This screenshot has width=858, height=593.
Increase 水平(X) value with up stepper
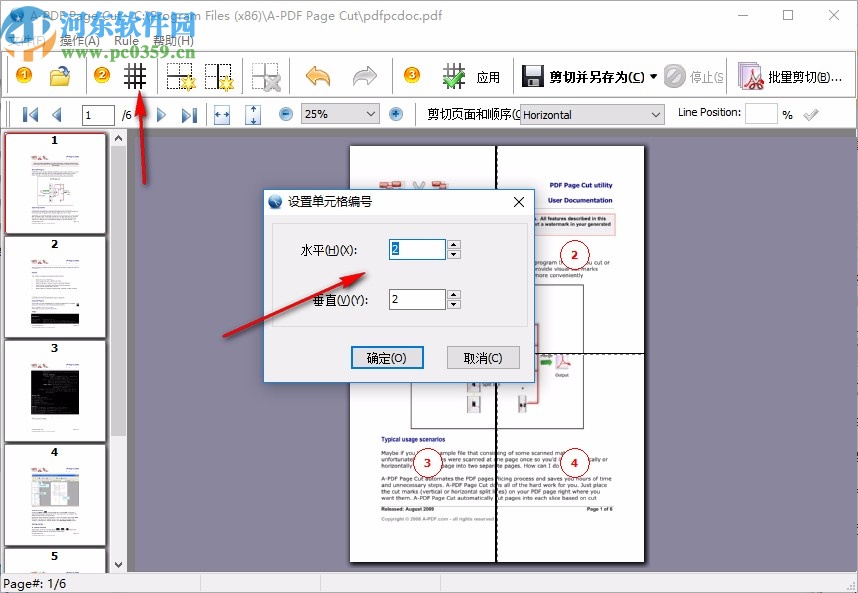pos(454,243)
